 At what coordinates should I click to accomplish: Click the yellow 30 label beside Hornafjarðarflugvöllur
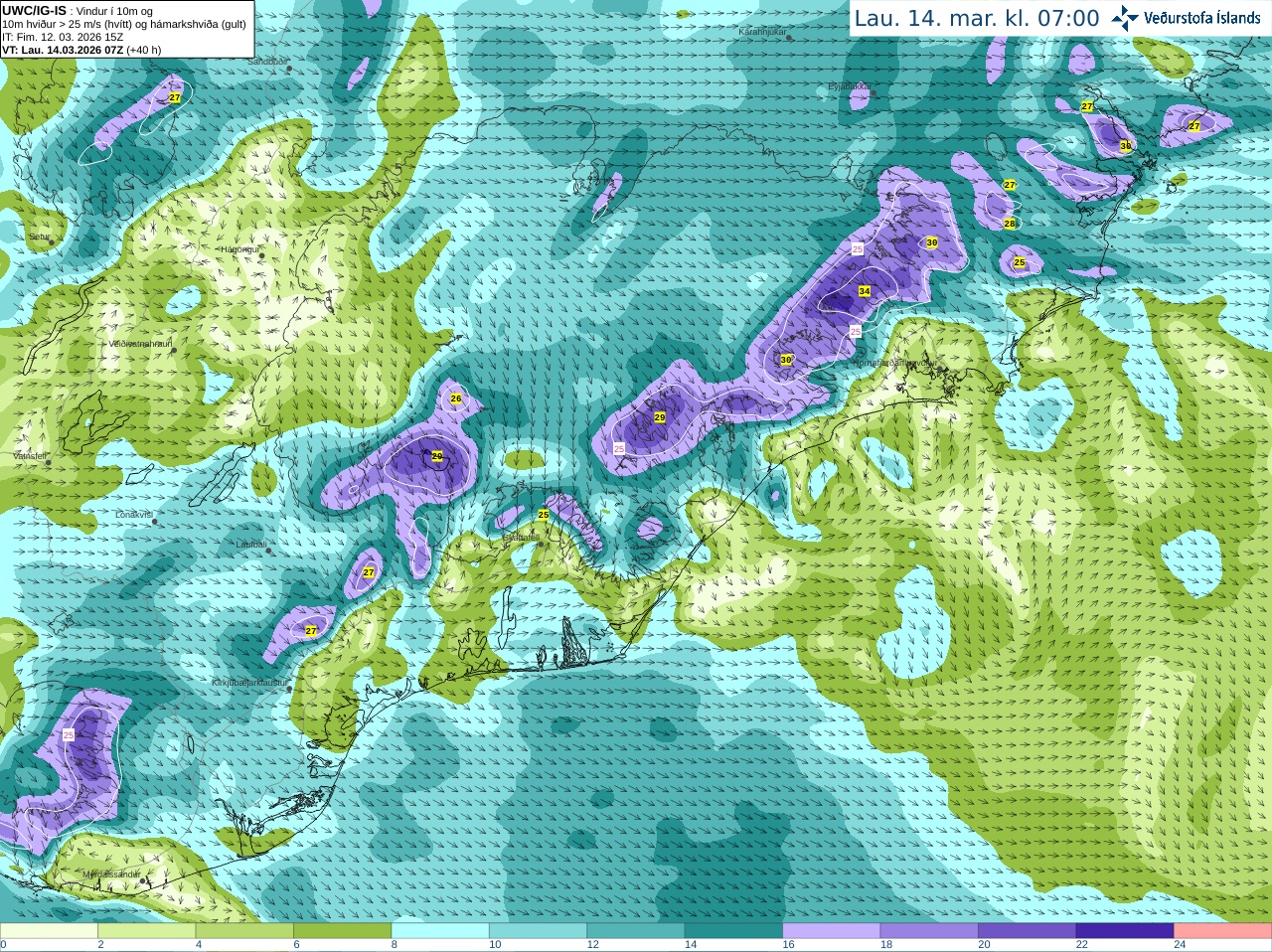pyautogui.click(x=786, y=360)
